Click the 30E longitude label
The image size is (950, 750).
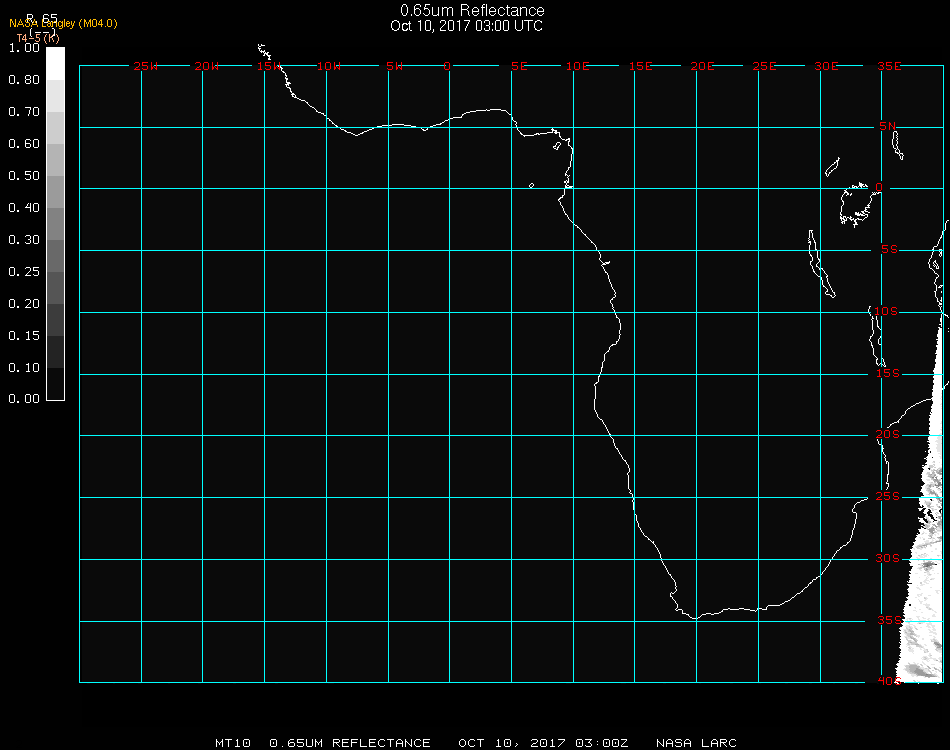tap(826, 66)
